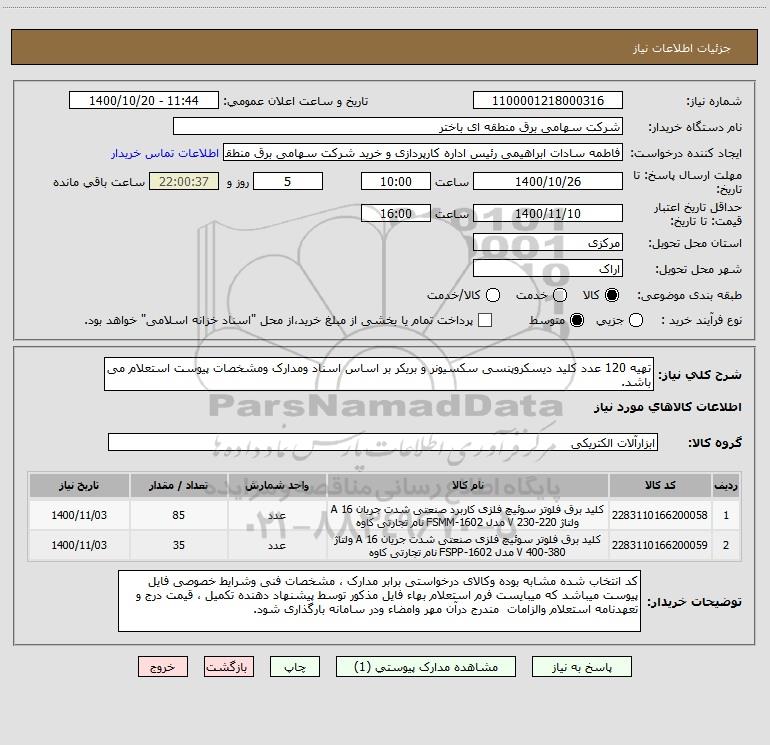Select the کالا radio button
Image resolution: width=770 pixels, height=745 pixels.
point(612,295)
